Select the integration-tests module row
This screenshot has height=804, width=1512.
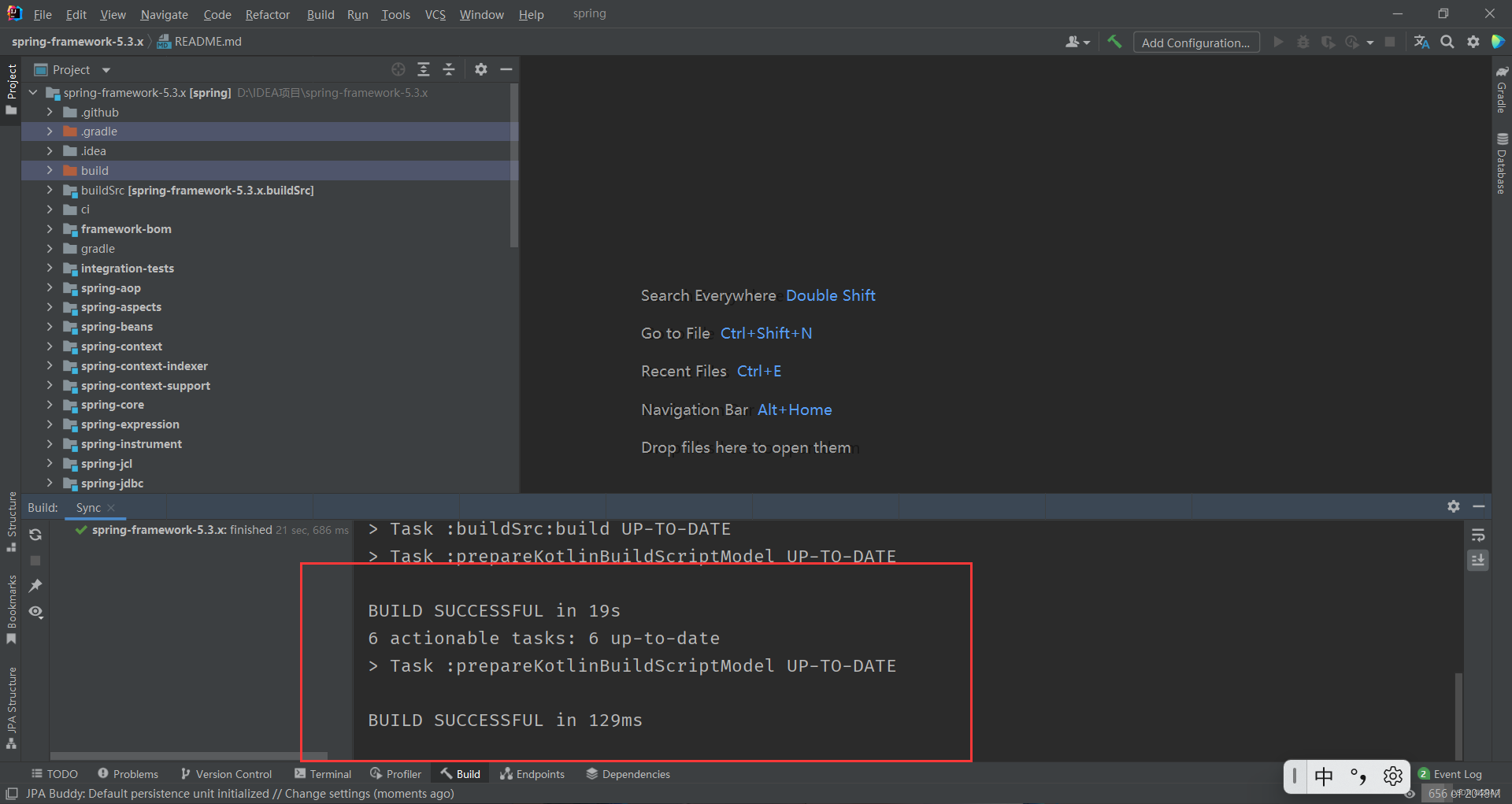pyautogui.click(x=269, y=269)
